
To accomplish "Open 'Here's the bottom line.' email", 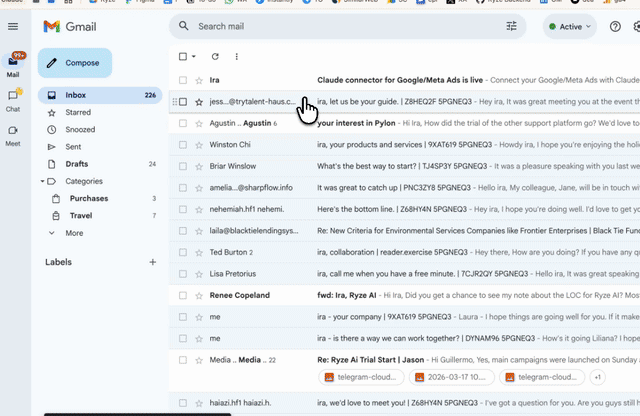I will pos(404,209).
